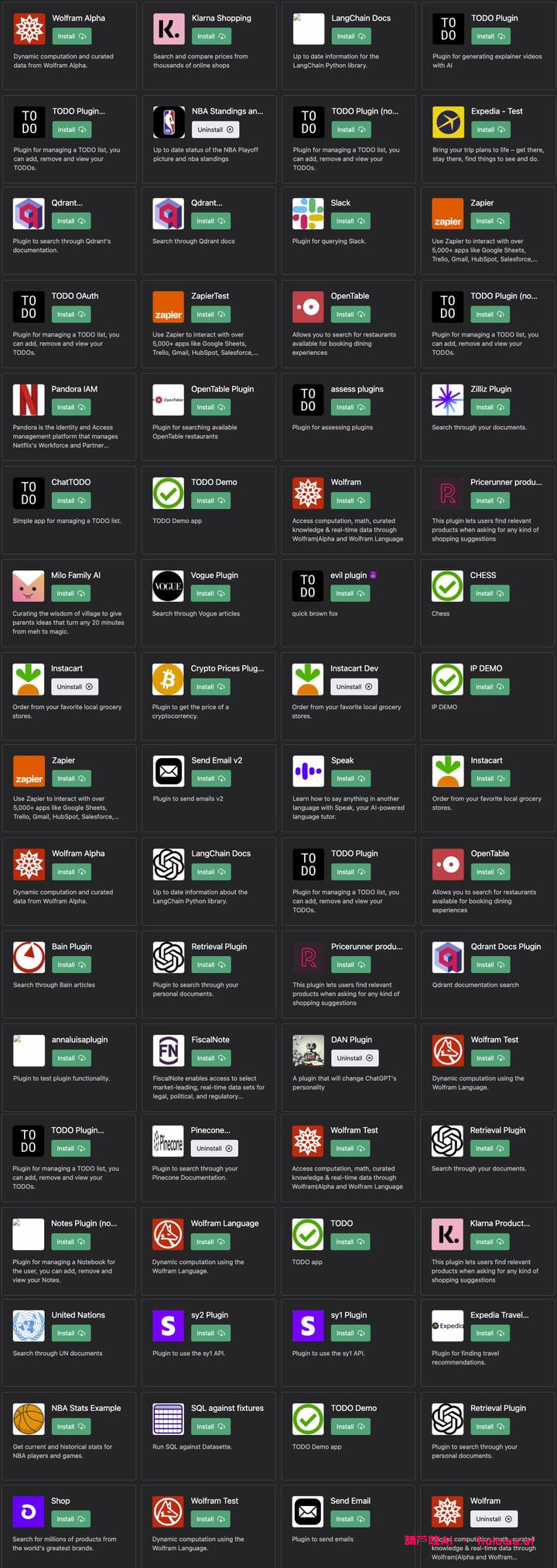Click the Vogue Plugin icon
The image size is (557, 1568).
point(168,586)
